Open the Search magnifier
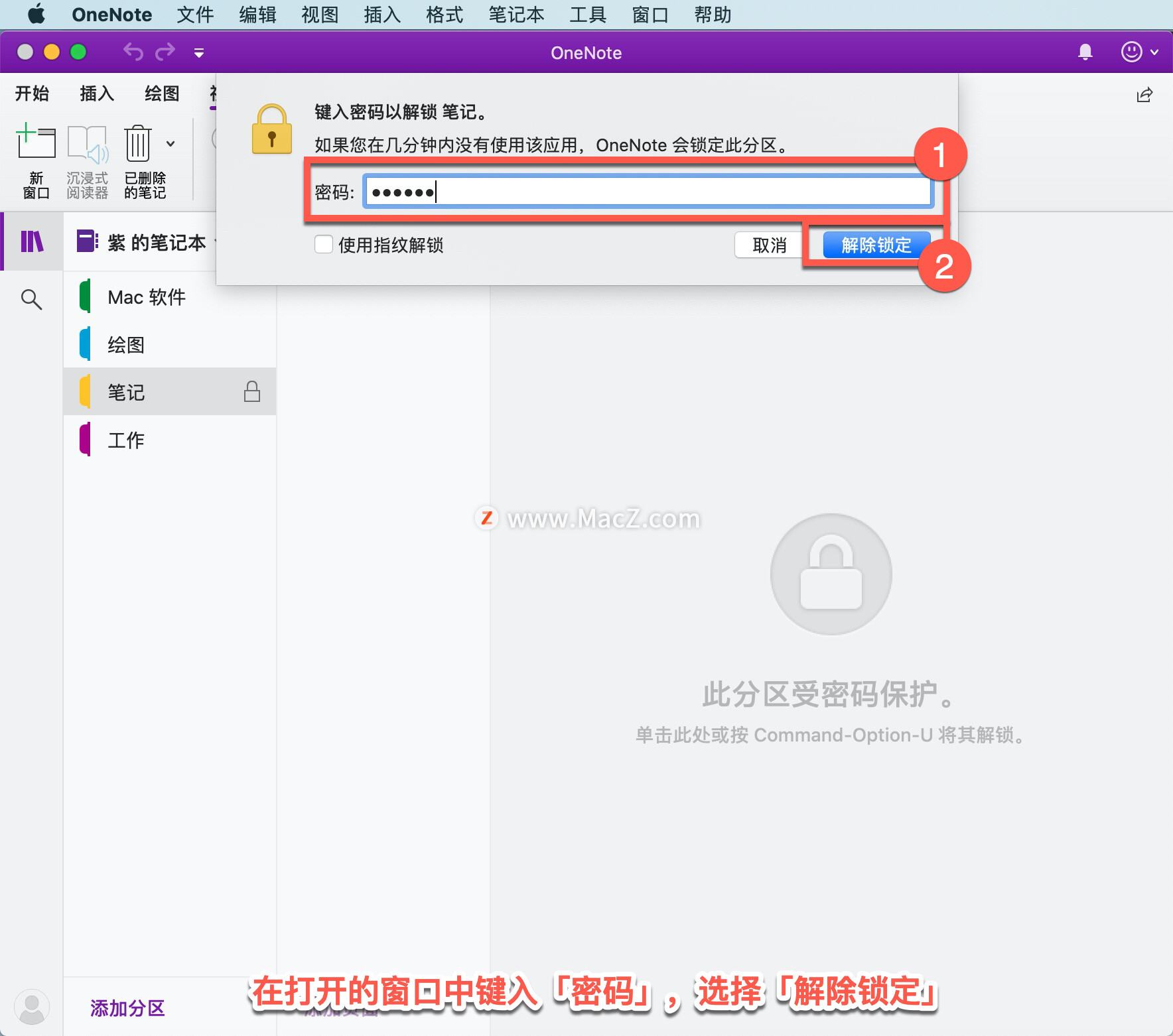Image resolution: width=1173 pixels, height=1036 pixels. coord(31,299)
